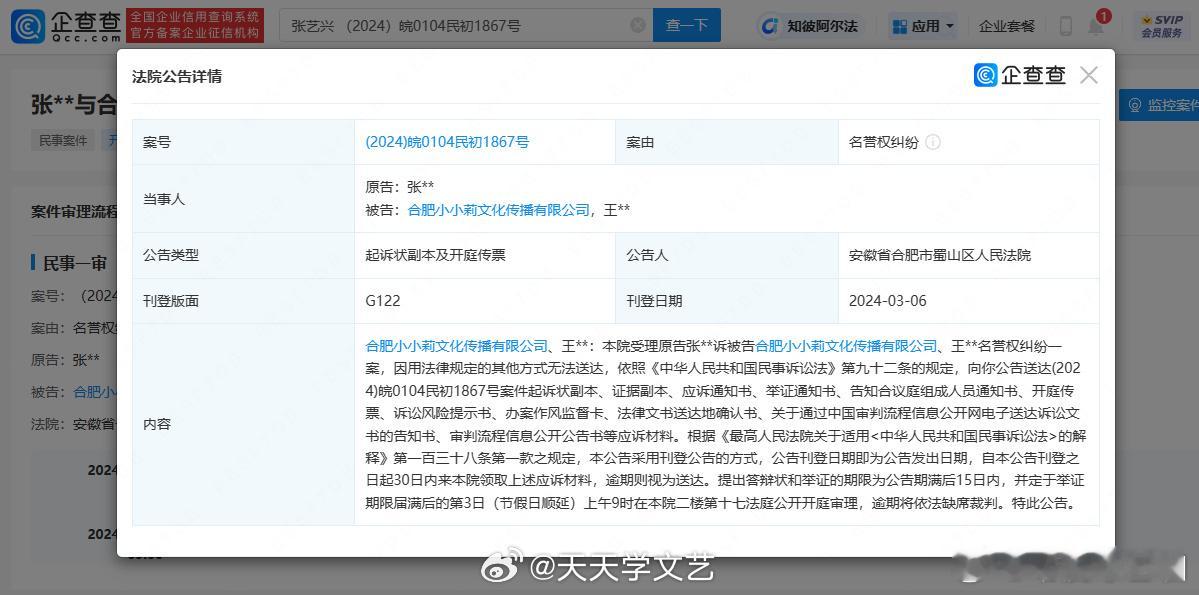Screen dimensions: 1199x595
Task: Click the 原告：张** text
Action: (x=400, y=187)
